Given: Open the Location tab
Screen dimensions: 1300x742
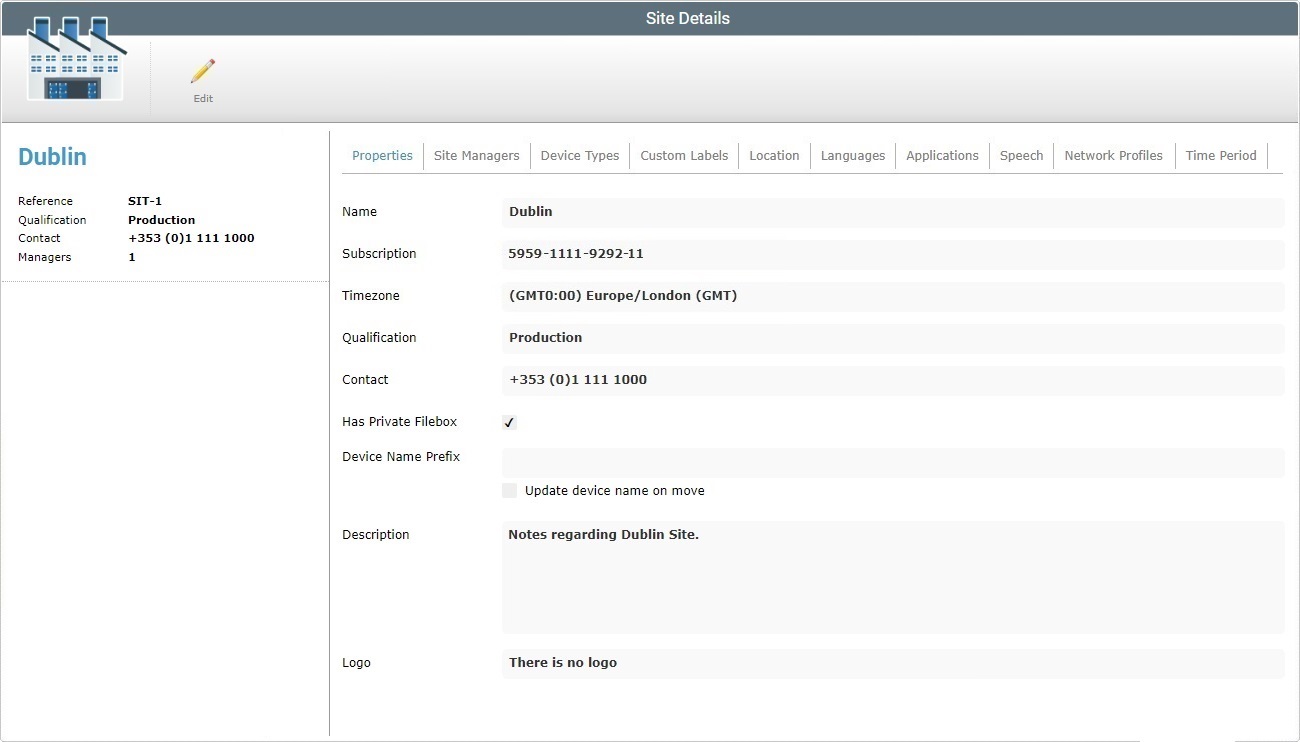Looking at the screenshot, I should pyautogui.click(x=774, y=155).
